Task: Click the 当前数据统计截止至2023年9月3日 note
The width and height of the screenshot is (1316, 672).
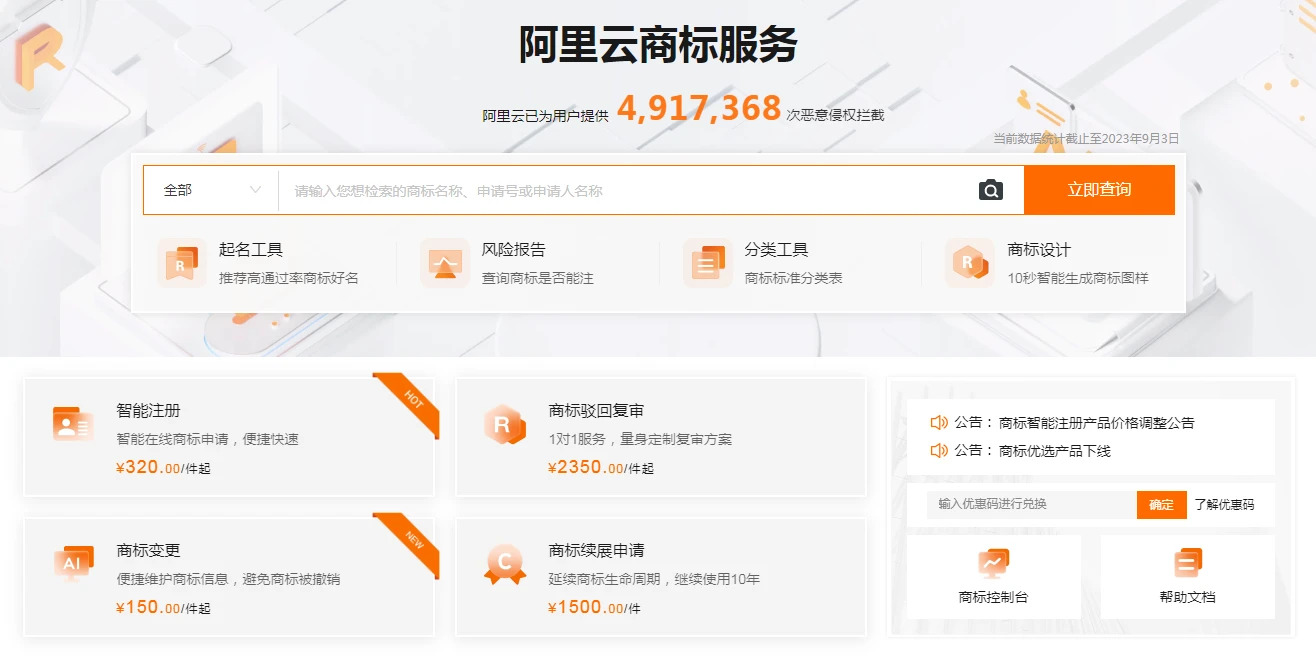Action: [1086, 139]
